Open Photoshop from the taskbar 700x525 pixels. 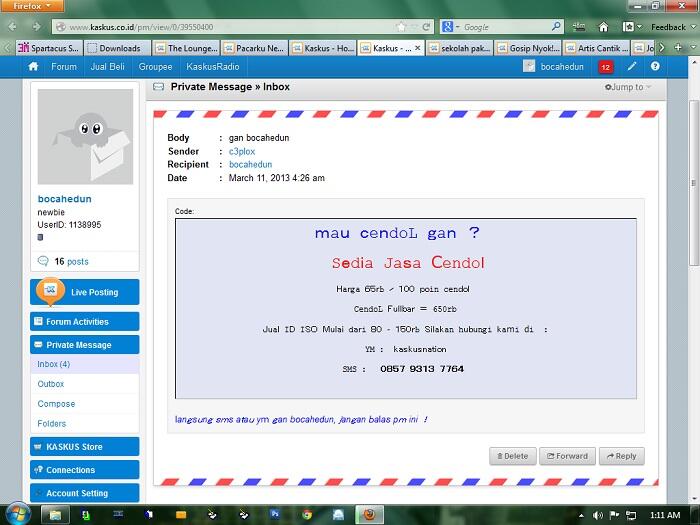point(275,515)
